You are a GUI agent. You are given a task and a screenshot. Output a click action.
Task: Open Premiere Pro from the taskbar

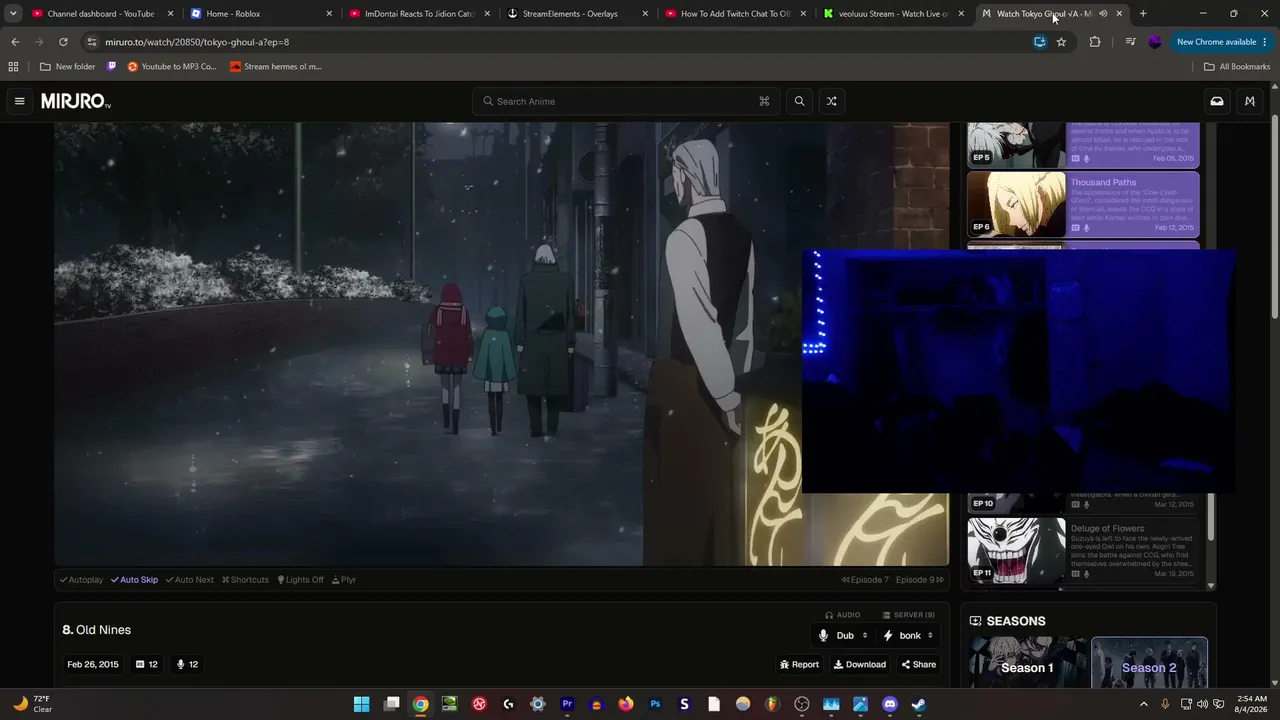click(567, 704)
